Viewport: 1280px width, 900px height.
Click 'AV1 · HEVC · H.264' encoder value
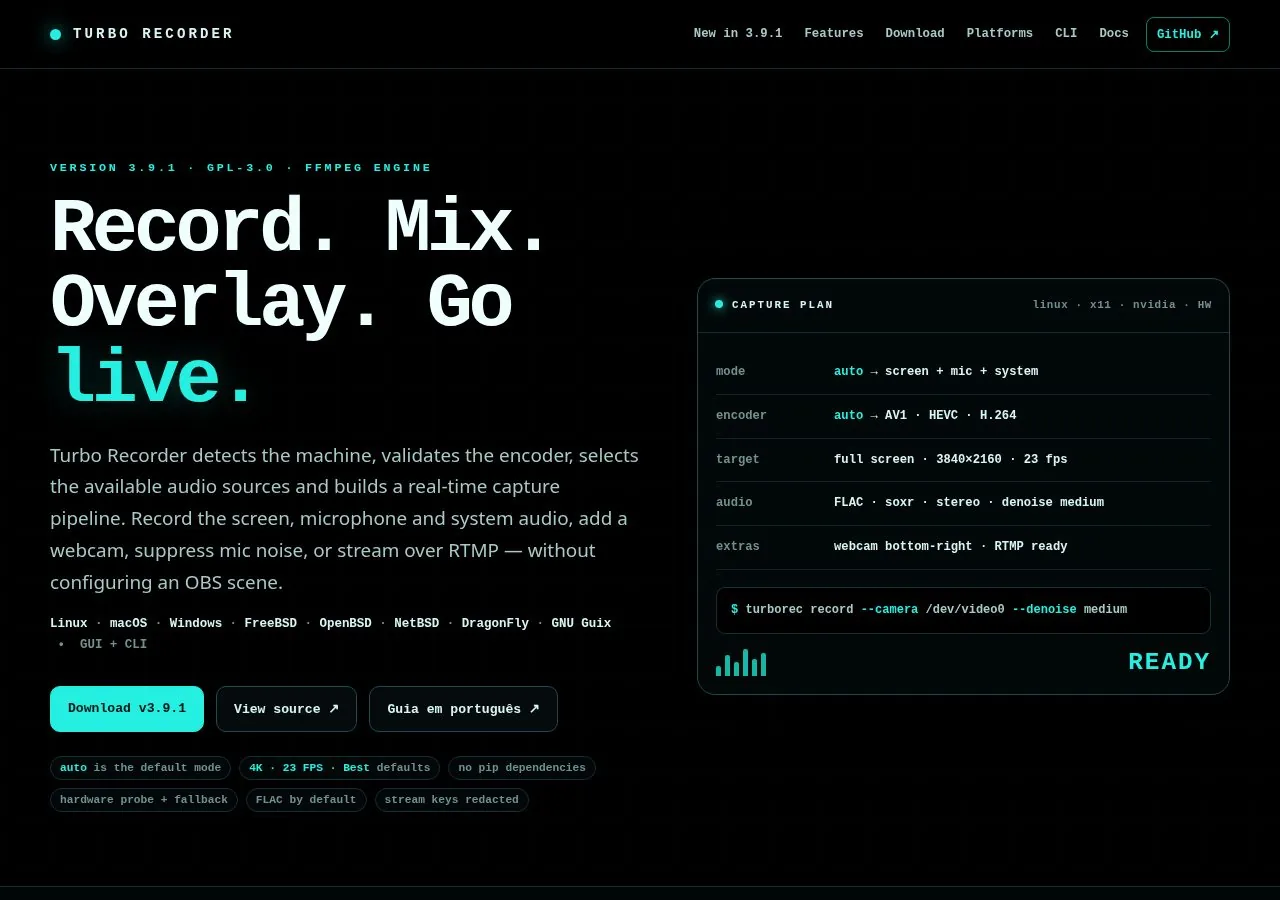click(950, 416)
